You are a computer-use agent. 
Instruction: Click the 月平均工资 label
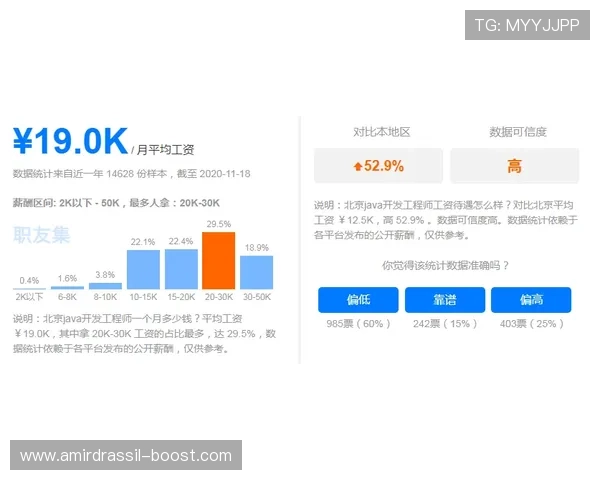[165, 150]
